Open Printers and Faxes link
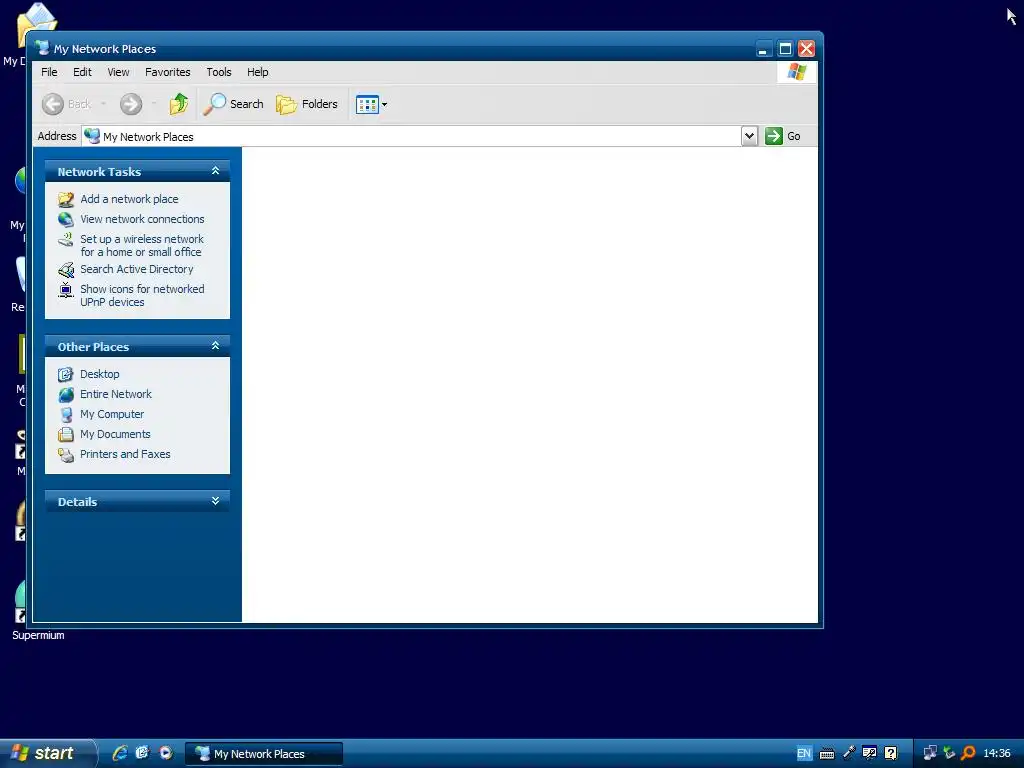 pyautogui.click(x=125, y=454)
